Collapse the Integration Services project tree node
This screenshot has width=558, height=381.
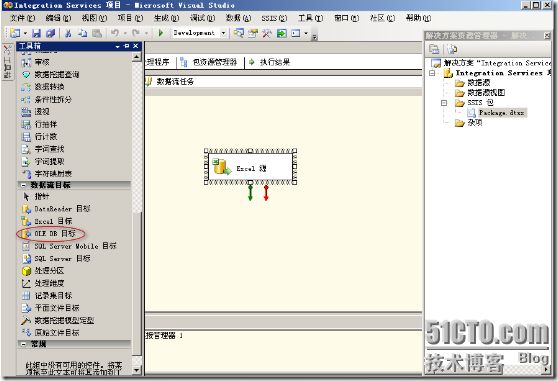tap(432, 73)
